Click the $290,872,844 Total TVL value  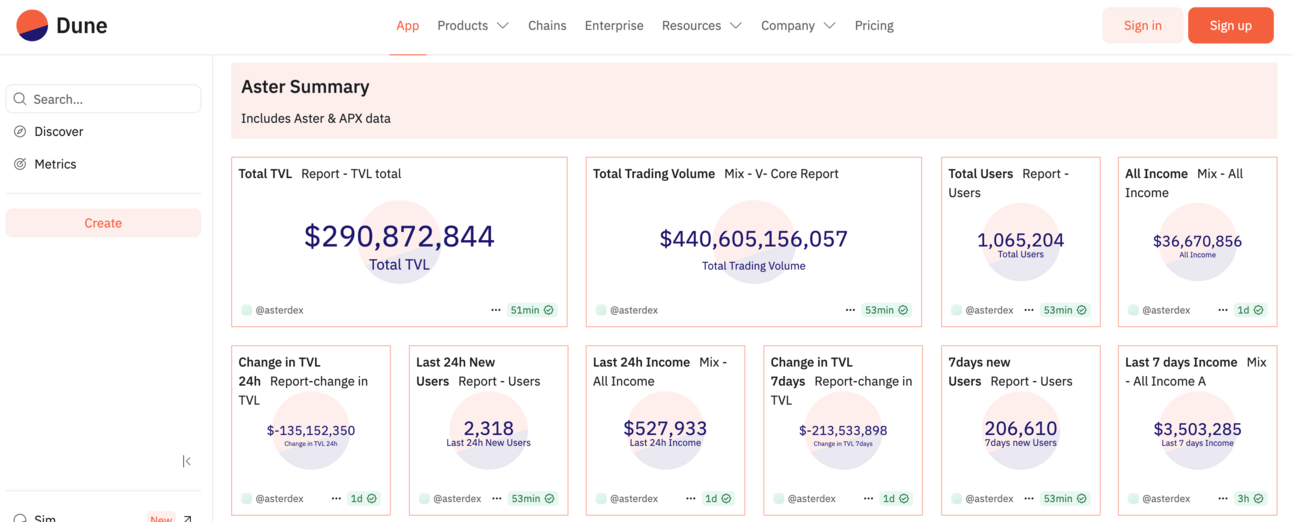[x=399, y=236]
